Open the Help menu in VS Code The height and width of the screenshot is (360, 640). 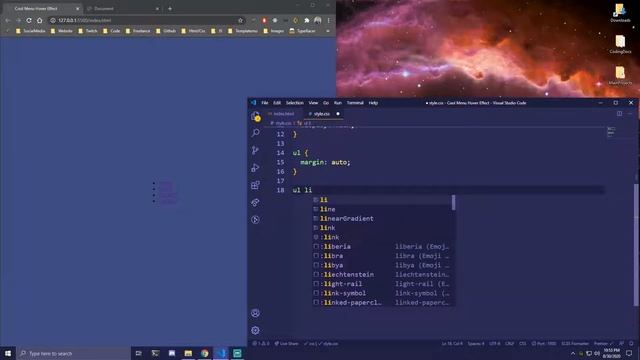[373, 103]
